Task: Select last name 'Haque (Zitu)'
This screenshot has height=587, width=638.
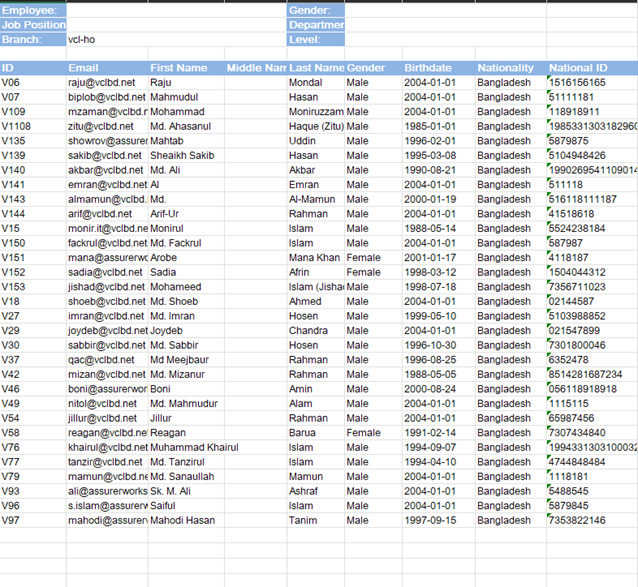Action: 316,127
